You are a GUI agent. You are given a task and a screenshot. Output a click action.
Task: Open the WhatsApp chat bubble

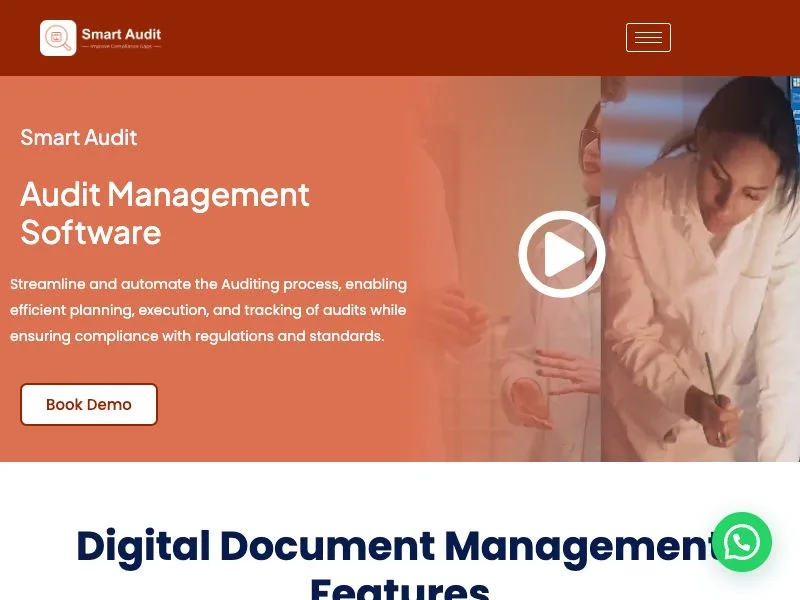(742, 542)
